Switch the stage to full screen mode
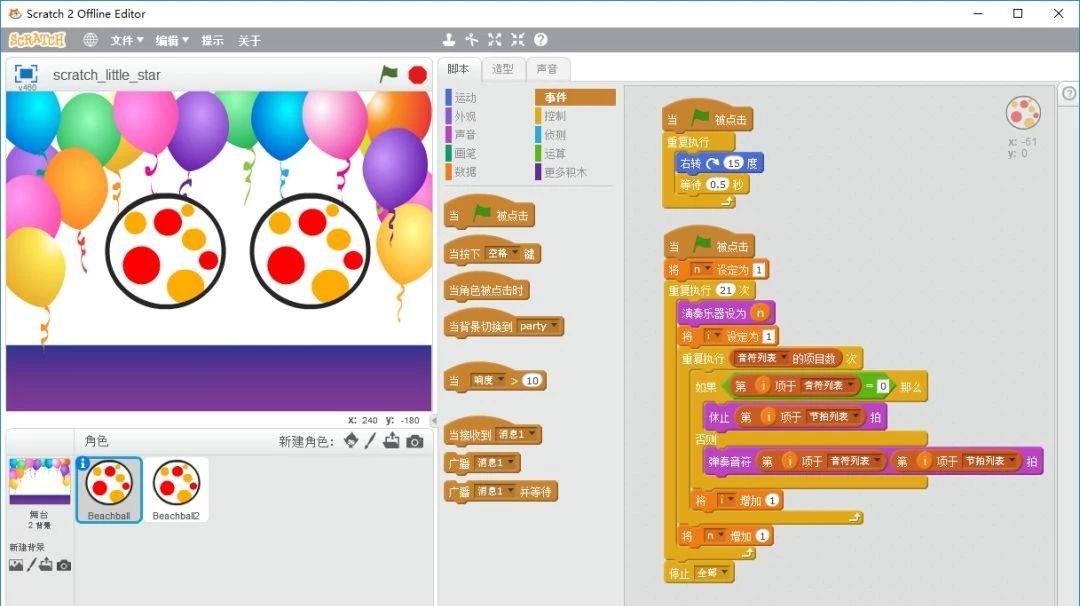 [26, 74]
